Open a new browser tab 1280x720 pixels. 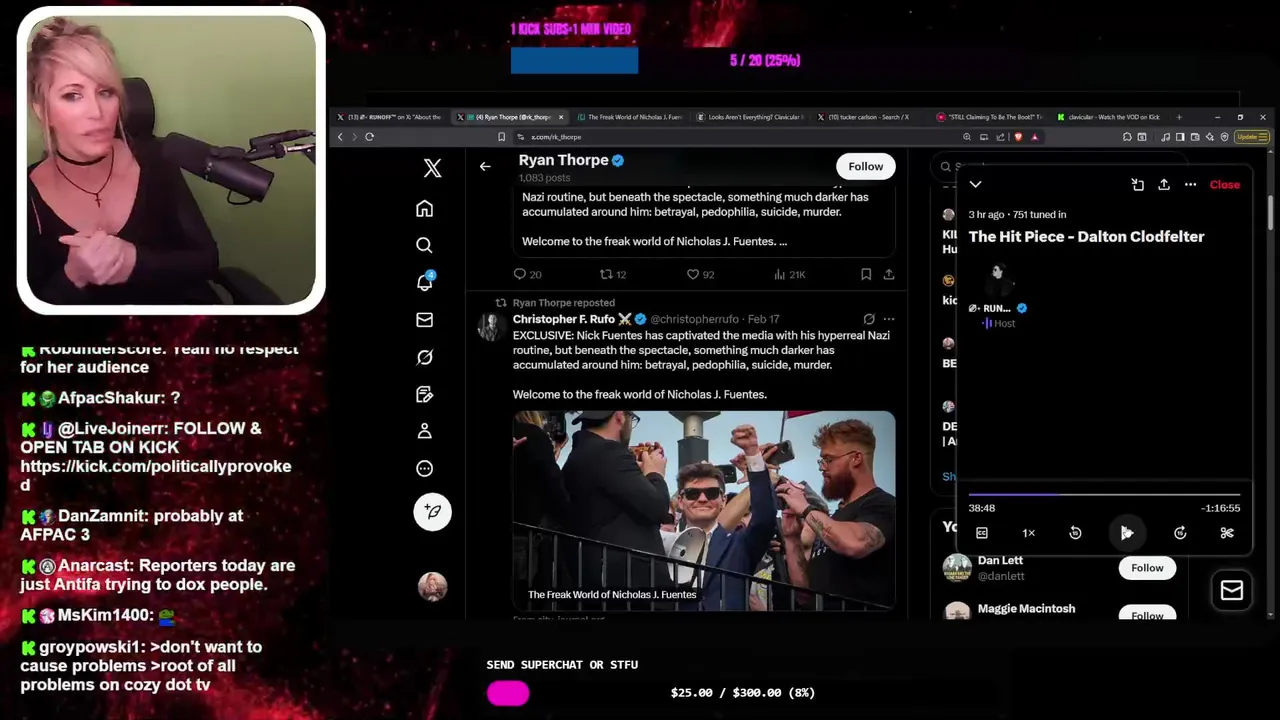(x=1179, y=117)
